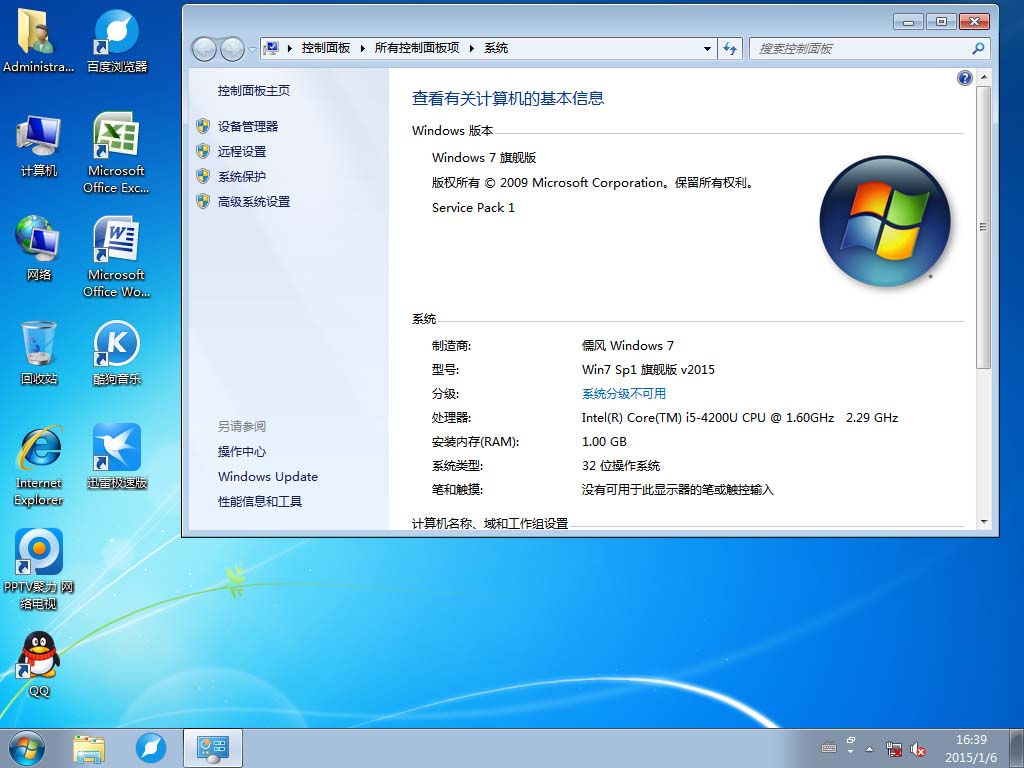Click the vertical scrollbar thumb
This screenshot has height=768, width=1024.
(x=983, y=227)
